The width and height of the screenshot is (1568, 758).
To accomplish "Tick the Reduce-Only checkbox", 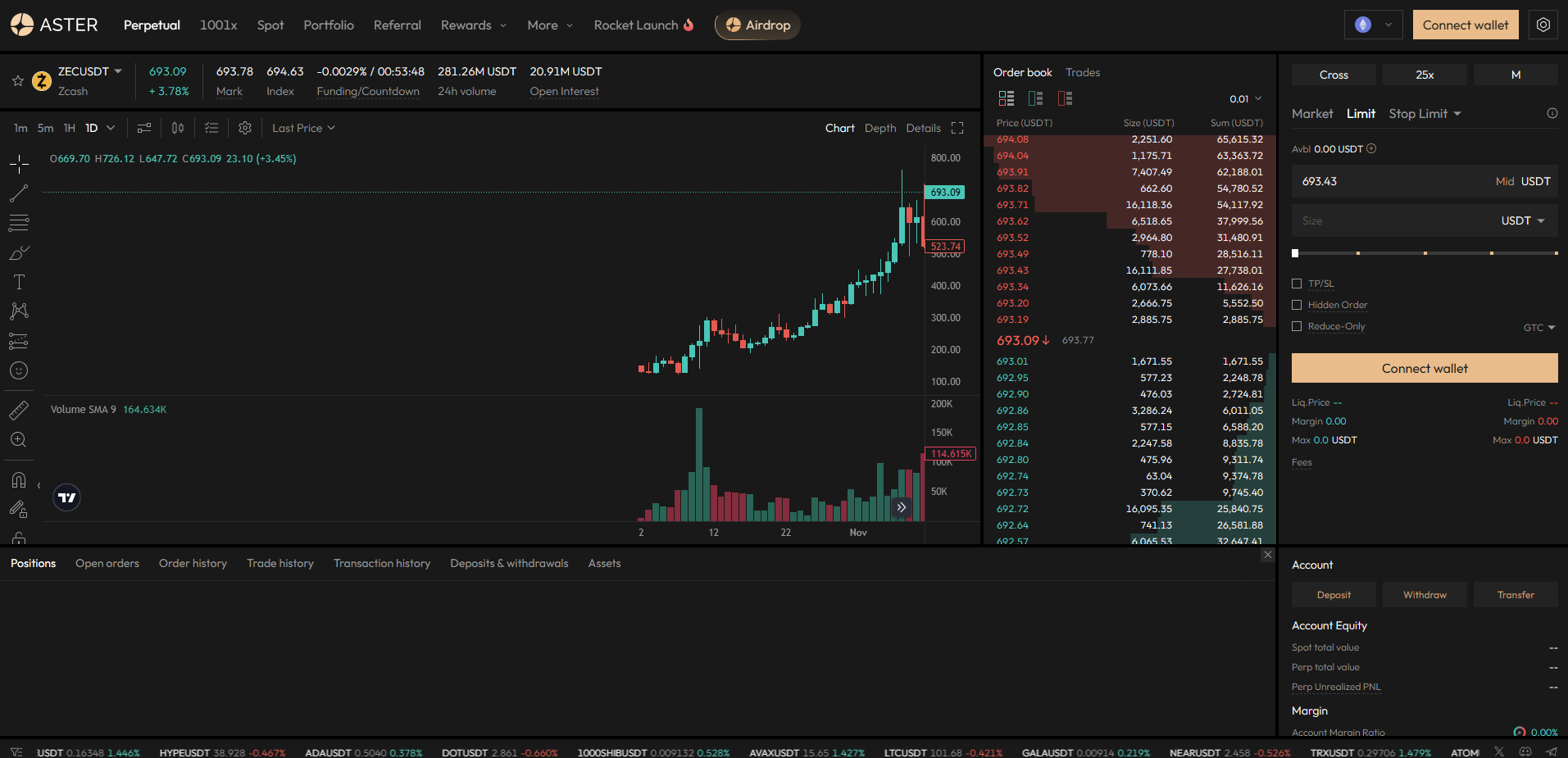I will coord(1297,326).
